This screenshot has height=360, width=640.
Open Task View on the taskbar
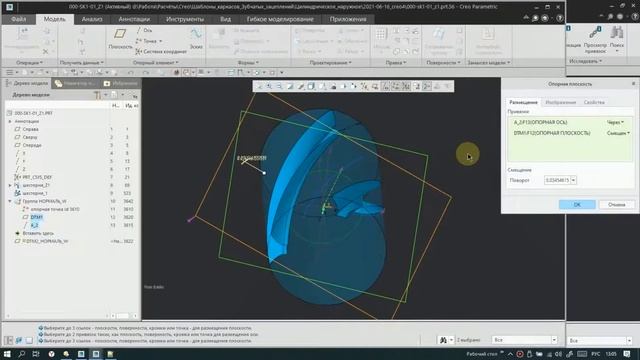(36, 354)
